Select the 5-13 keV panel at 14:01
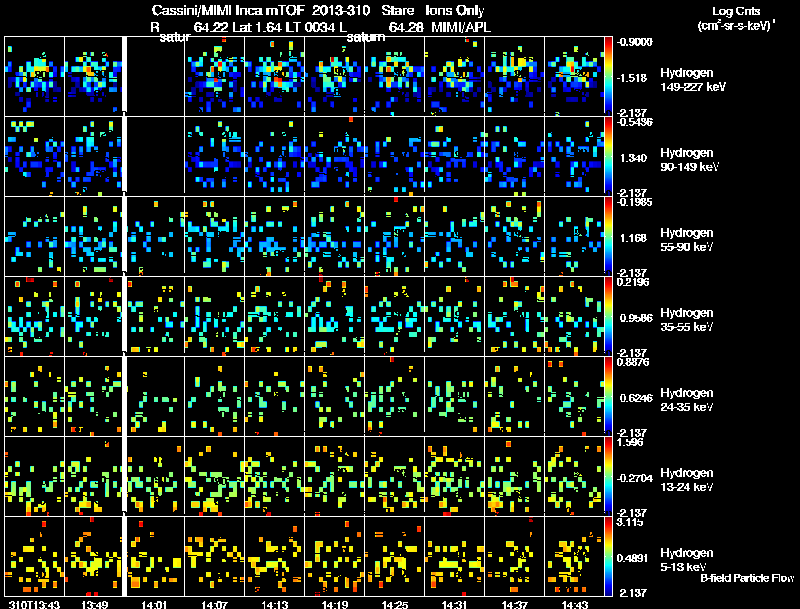Viewport: 800px width, 609px height. point(155,556)
